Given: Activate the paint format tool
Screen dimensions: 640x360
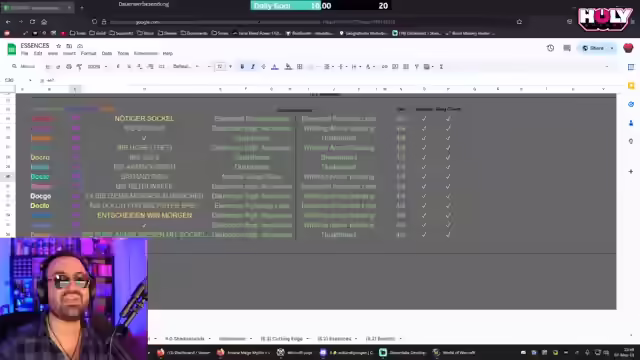Looking at the screenshot, I should 79,67.
